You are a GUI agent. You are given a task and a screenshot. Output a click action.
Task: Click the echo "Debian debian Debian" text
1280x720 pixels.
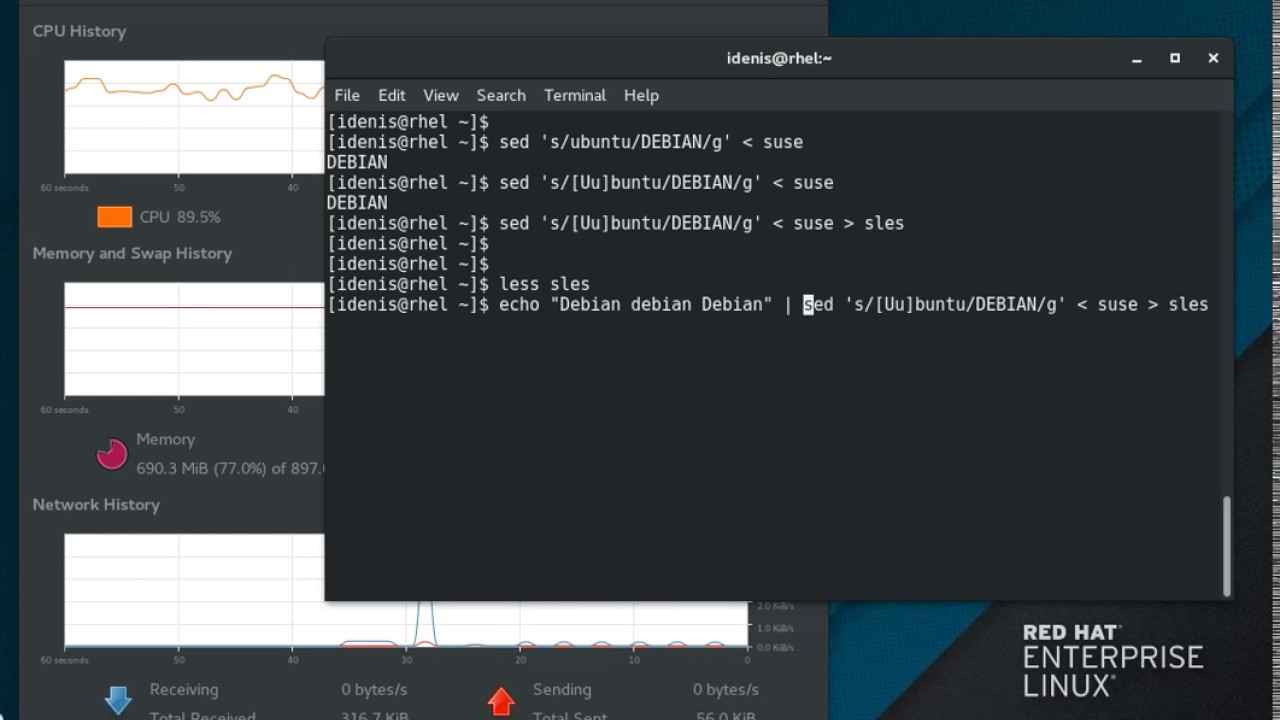pyautogui.click(x=635, y=304)
